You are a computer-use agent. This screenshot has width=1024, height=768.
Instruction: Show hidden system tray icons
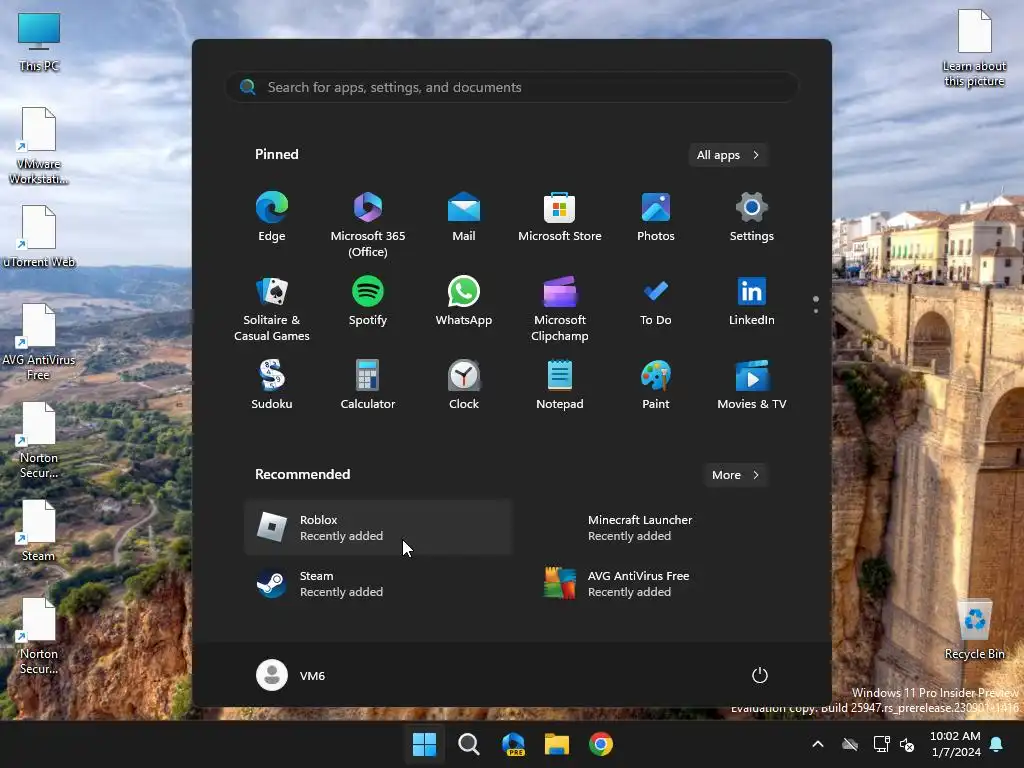818,744
